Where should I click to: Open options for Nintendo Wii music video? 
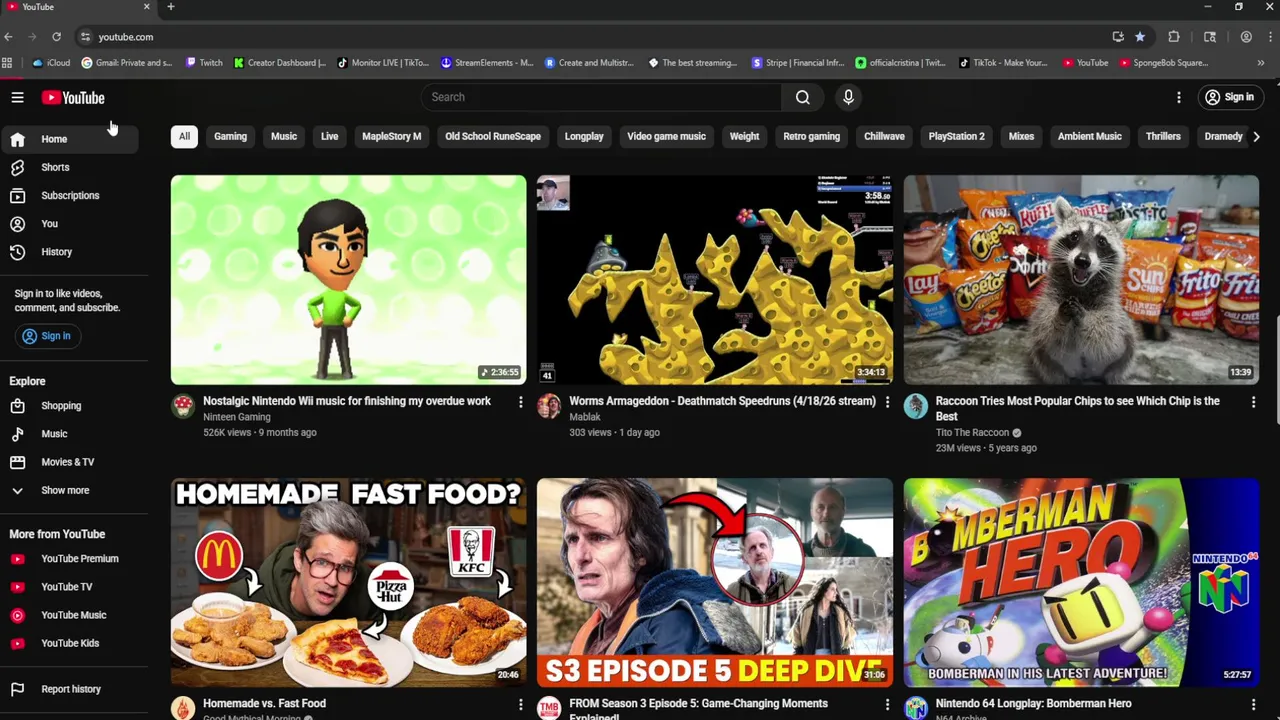520,402
